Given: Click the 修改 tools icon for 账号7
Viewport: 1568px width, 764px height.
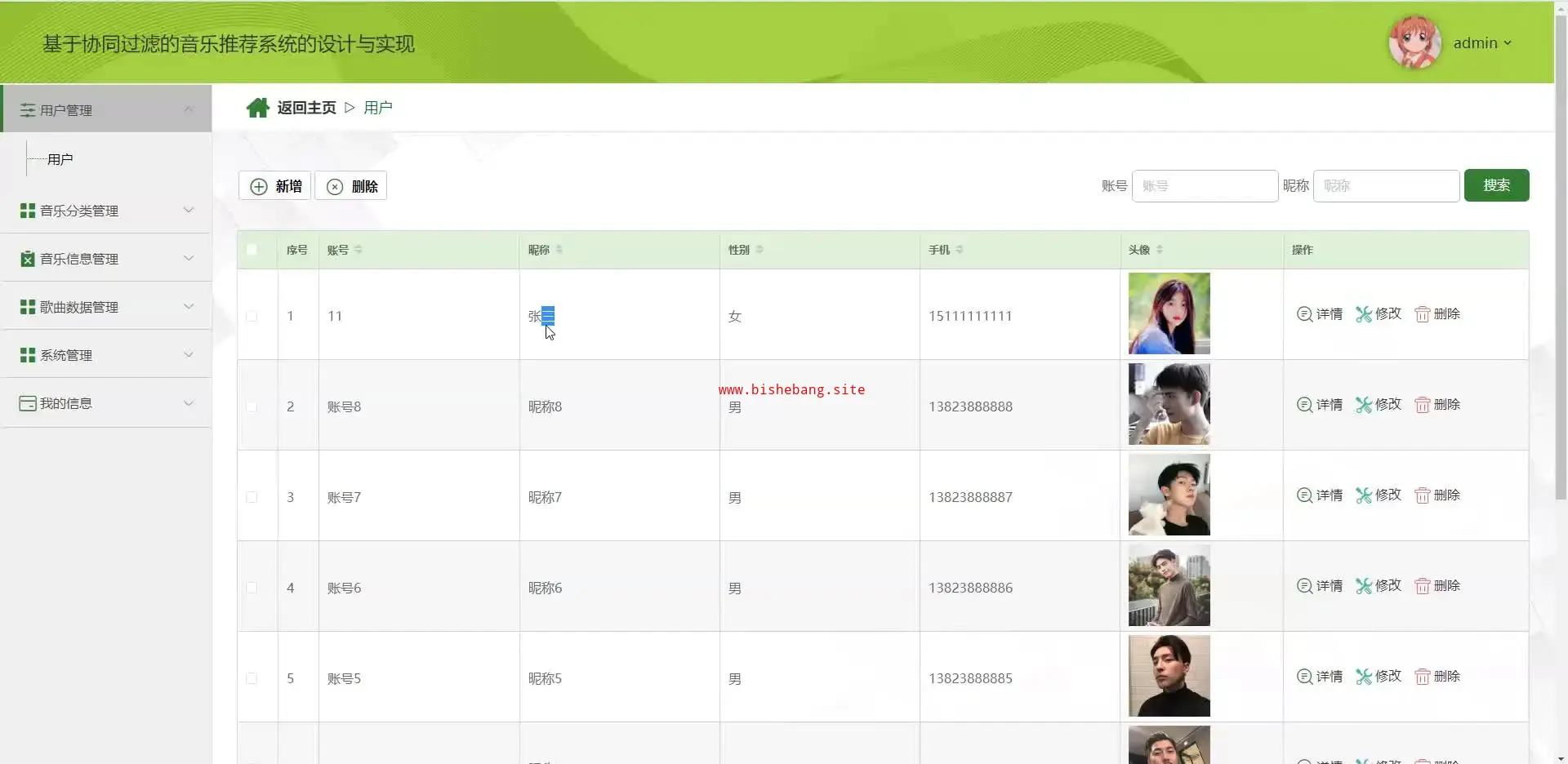Looking at the screenshot, I should pos(1363,495).
